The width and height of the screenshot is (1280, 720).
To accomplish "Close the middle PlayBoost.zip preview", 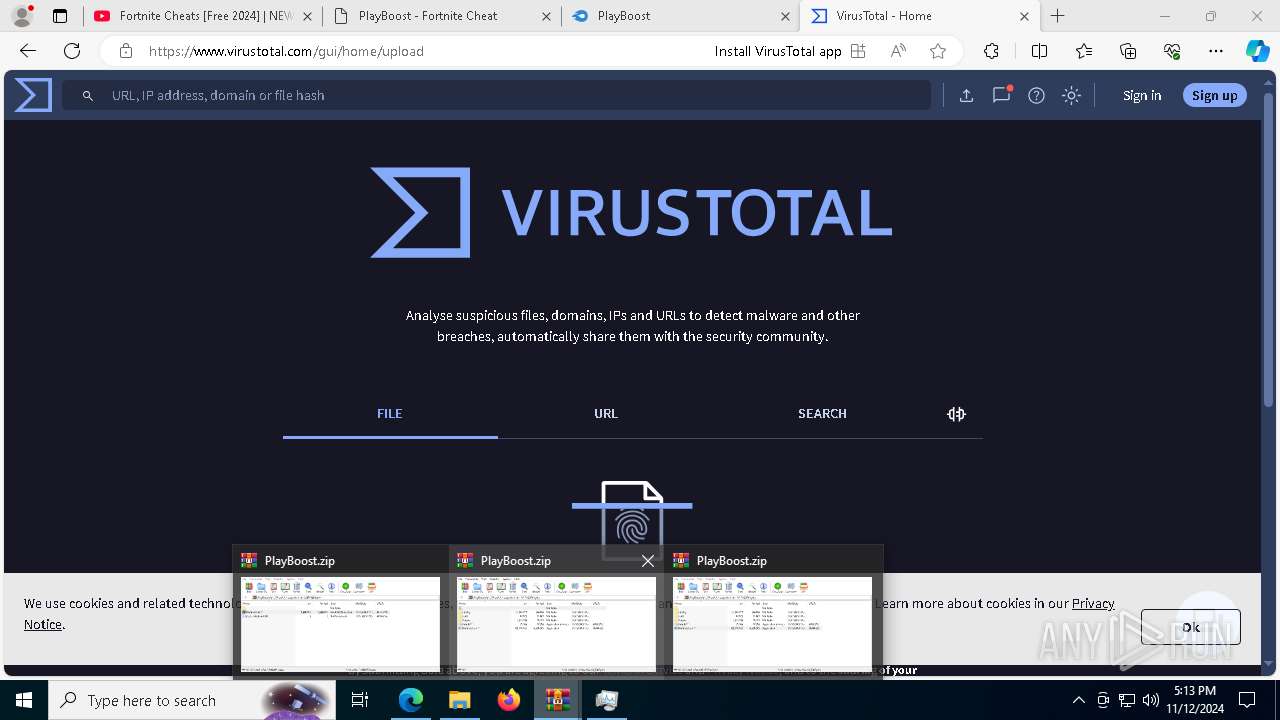I will 648,561.
